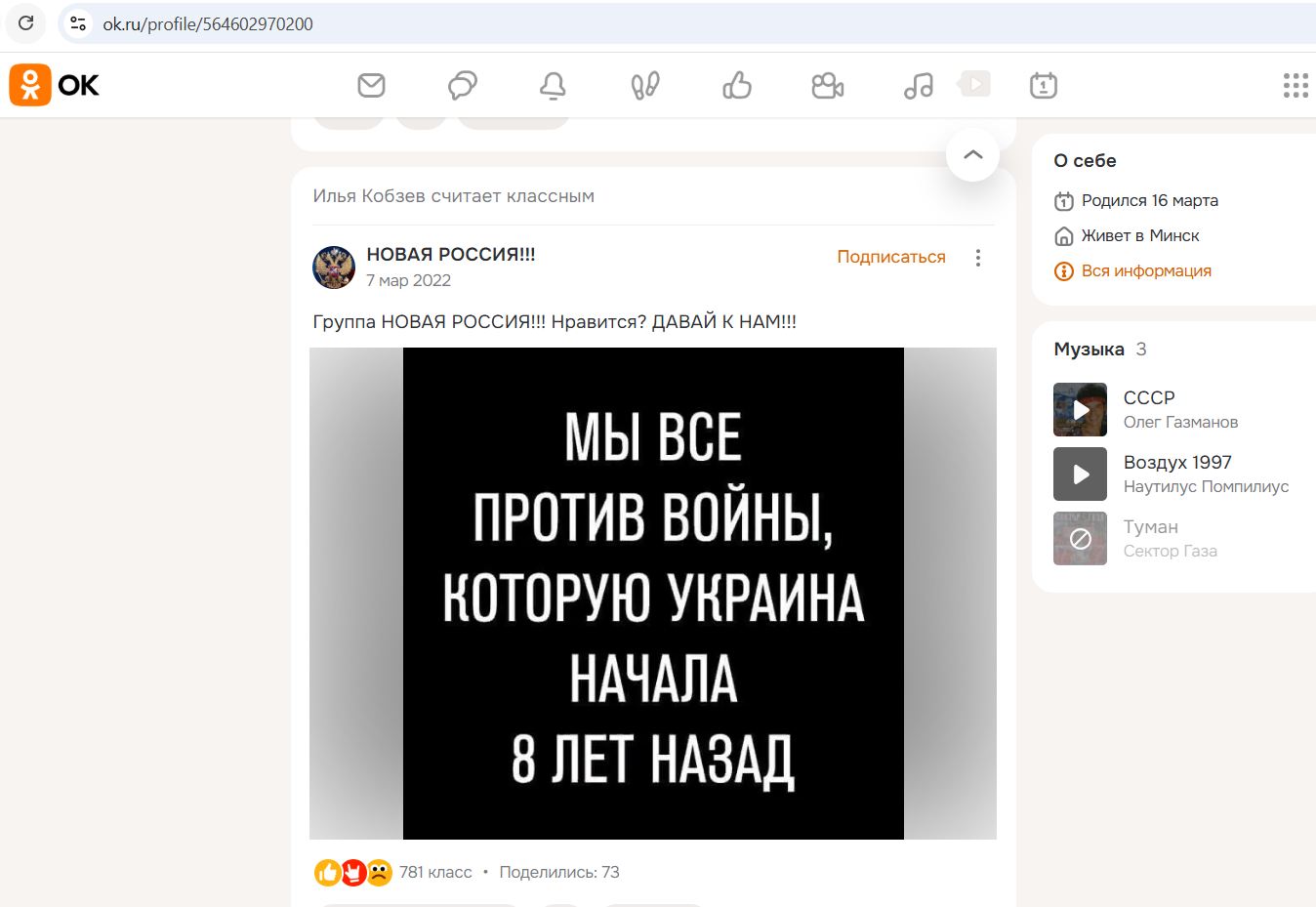Open the apps grid menu
This screenshot has height=907, width=1316.
[x=1295, y=86]
